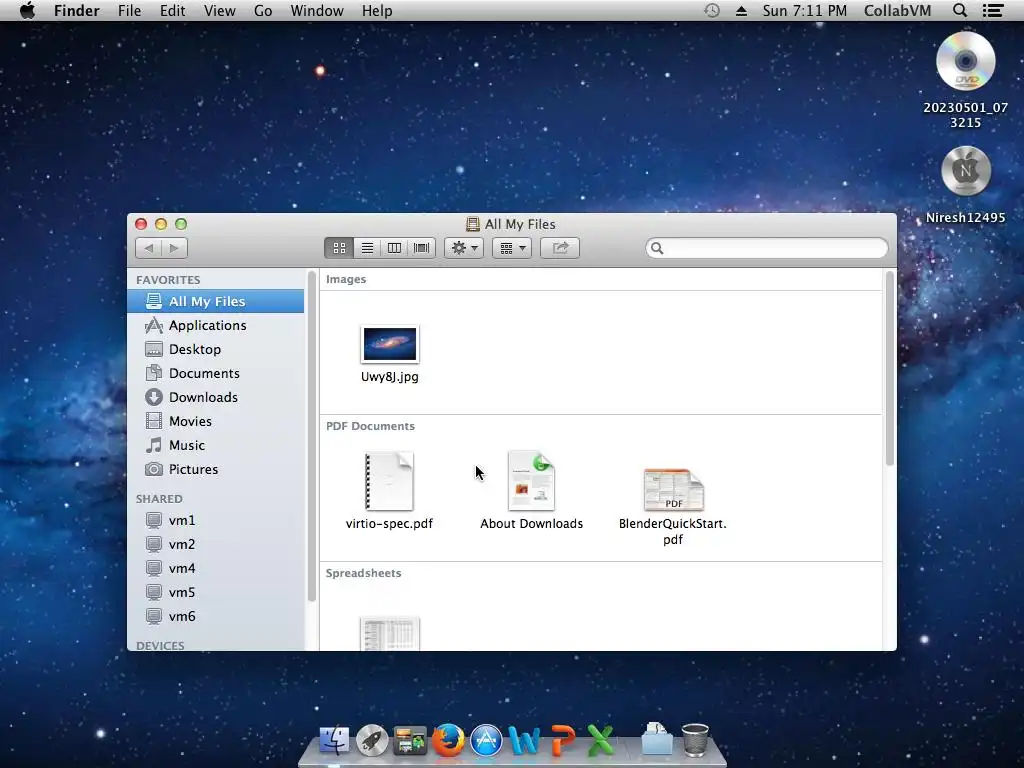Open the Help menu

(x=377, y=10)
